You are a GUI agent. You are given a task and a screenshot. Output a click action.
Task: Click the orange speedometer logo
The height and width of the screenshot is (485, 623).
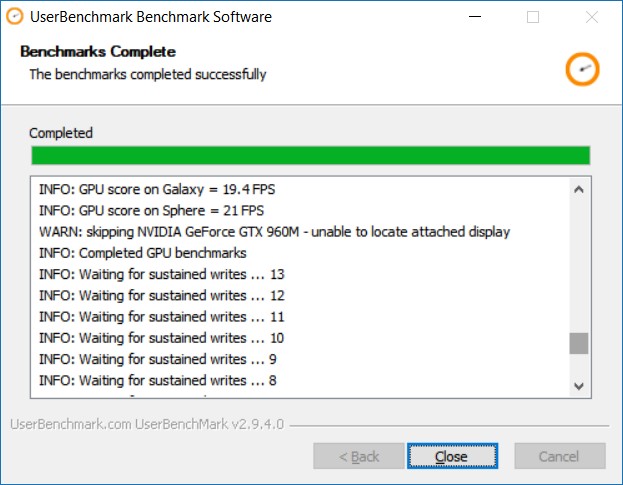[581, 68]
